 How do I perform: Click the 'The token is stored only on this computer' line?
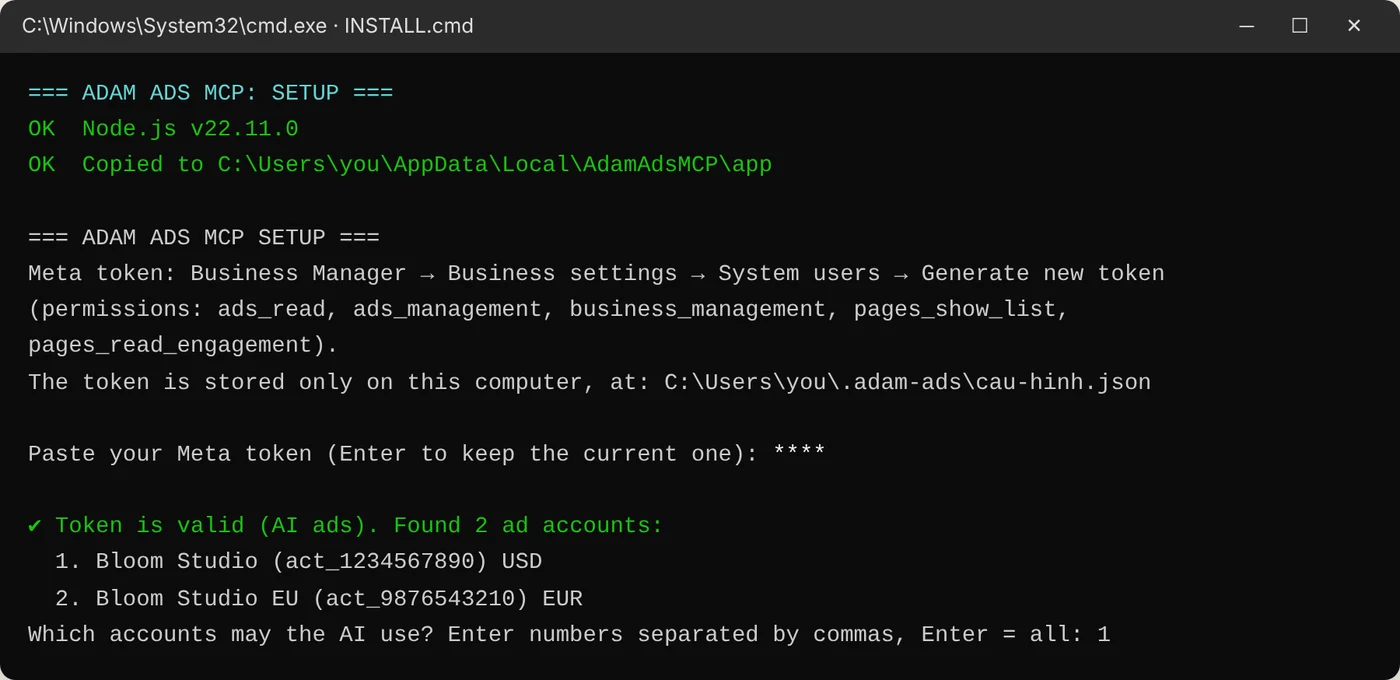click(590, 382)
